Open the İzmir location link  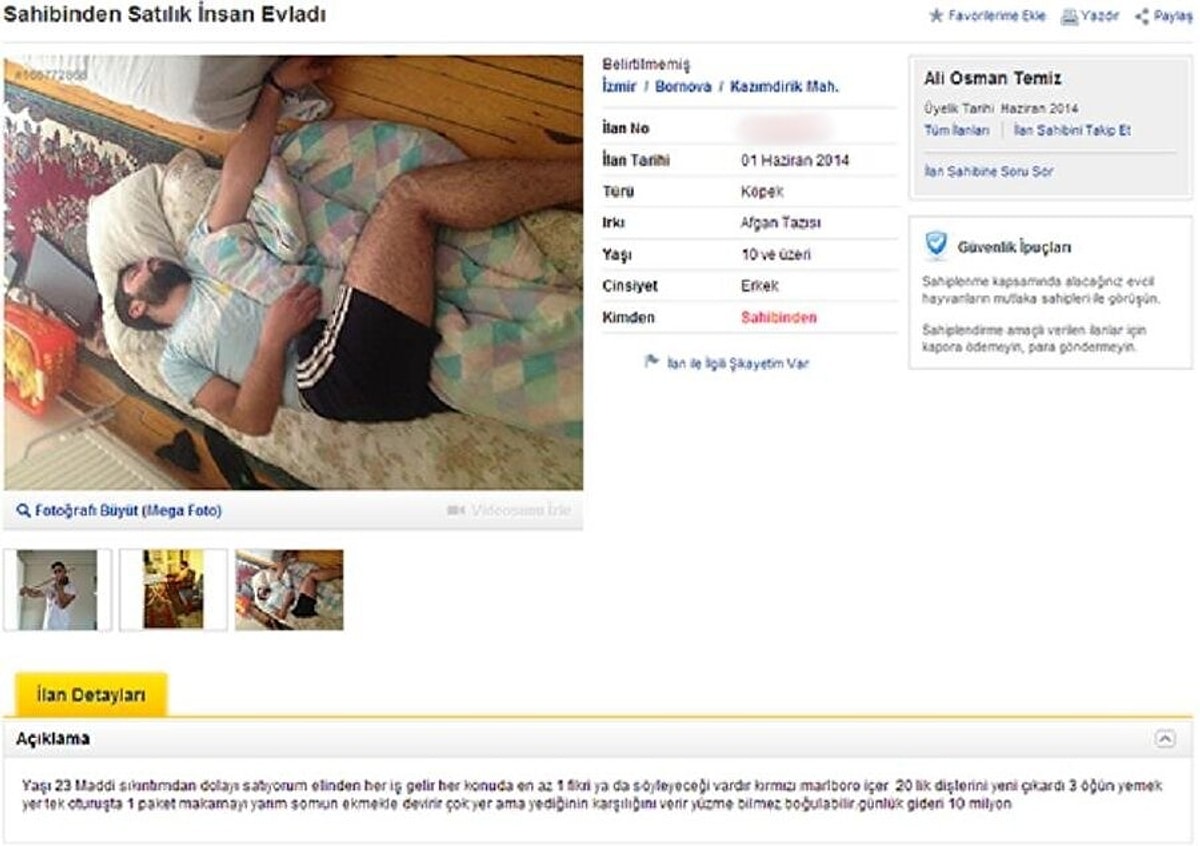pyautogui.click(x=619, y=87)
